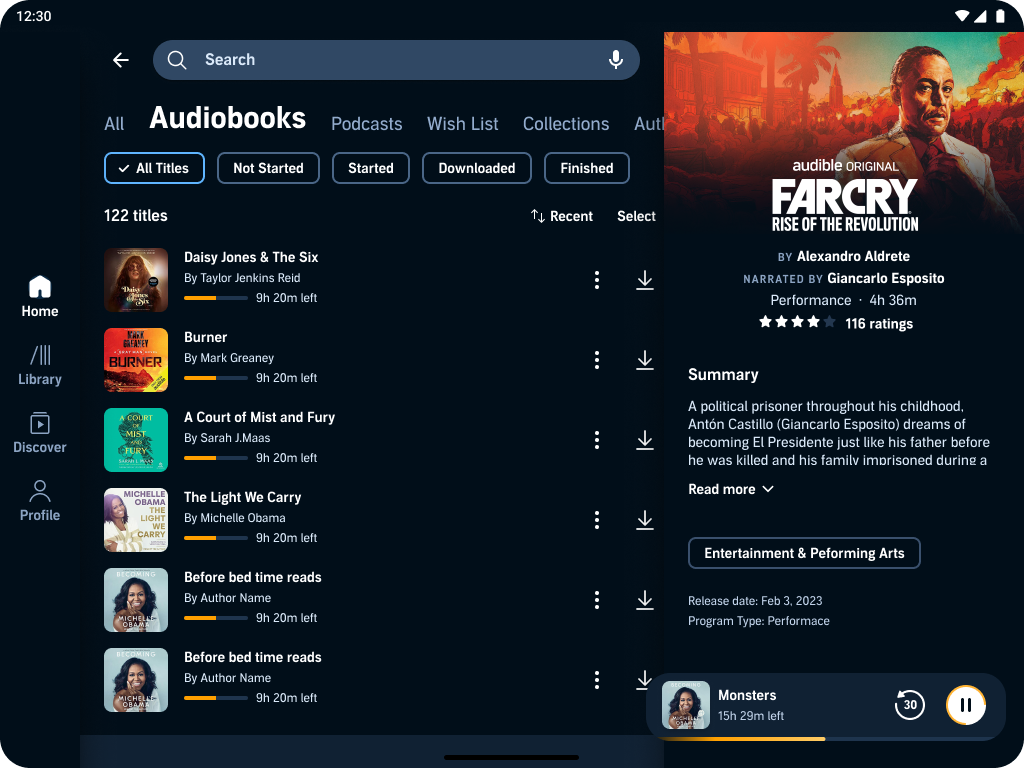Viewport: 1024px width, 768px height.
Task: Switch to the Audiobooks tab
Action: click(227, 118)
